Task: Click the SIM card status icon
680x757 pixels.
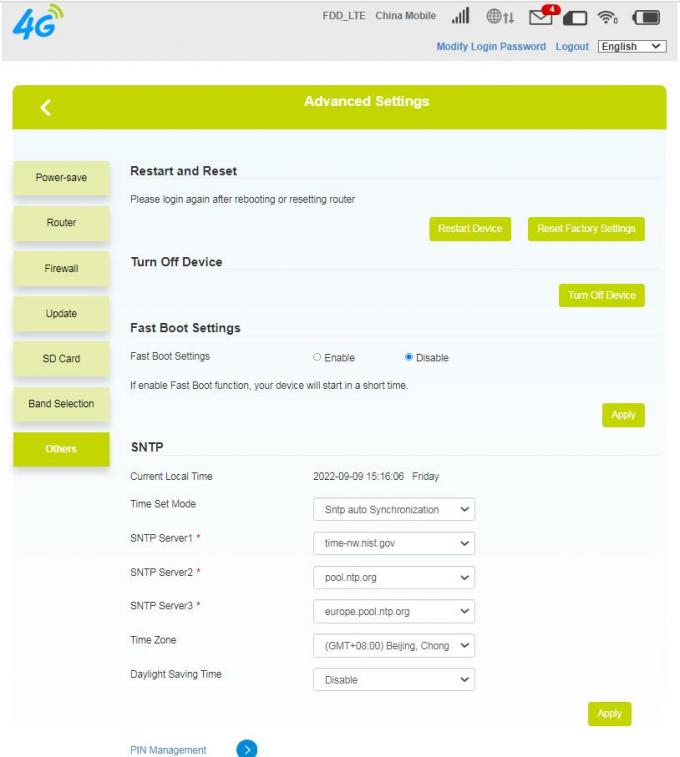Action: pyautogui.click(x=576, y=17)
